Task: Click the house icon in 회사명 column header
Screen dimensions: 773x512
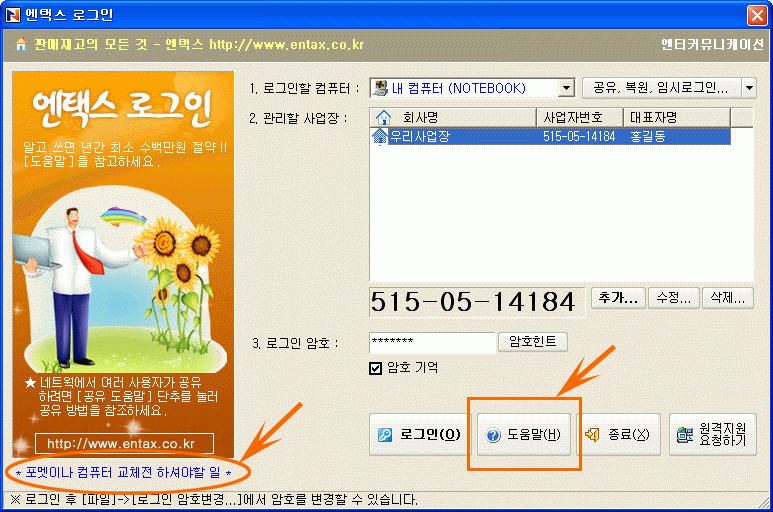Action: point(383,118)
